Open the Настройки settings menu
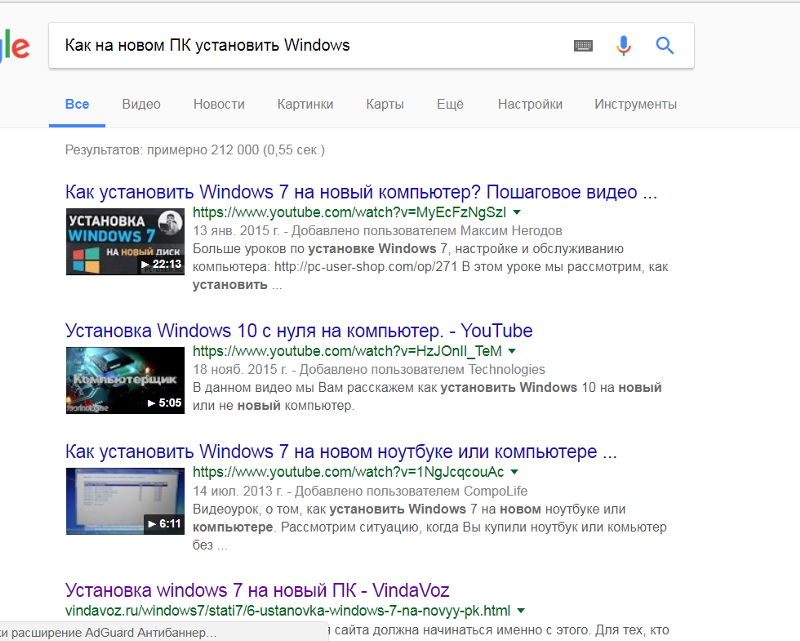The height and width of the screenshot is (641, 800). (x=530, y=105)
